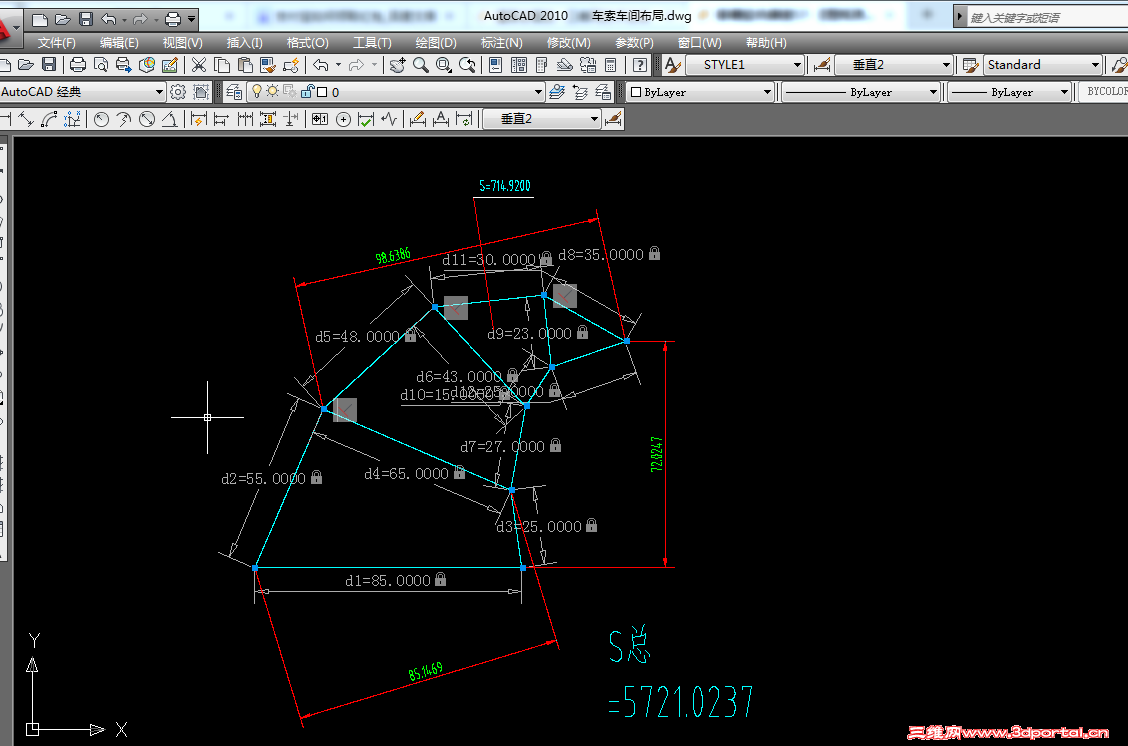This screenshot has width=1128, height=746.
Task: Open DesignCenter icon
Action: (519, 65)
